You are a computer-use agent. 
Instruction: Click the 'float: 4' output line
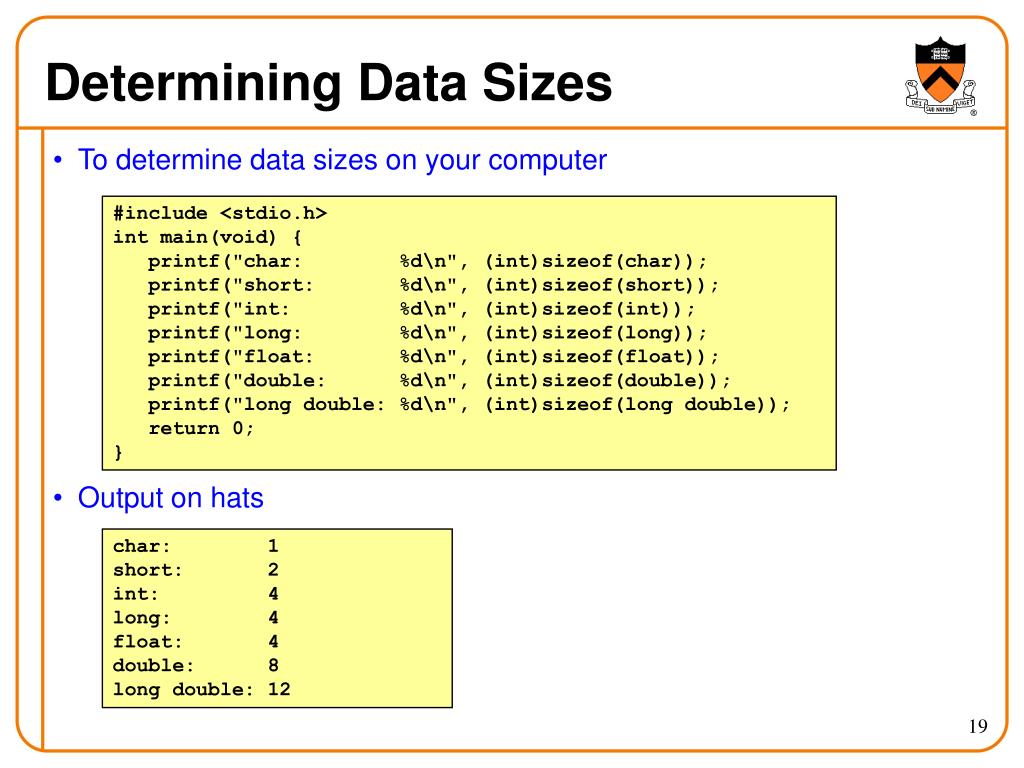(x=196, y=641)
